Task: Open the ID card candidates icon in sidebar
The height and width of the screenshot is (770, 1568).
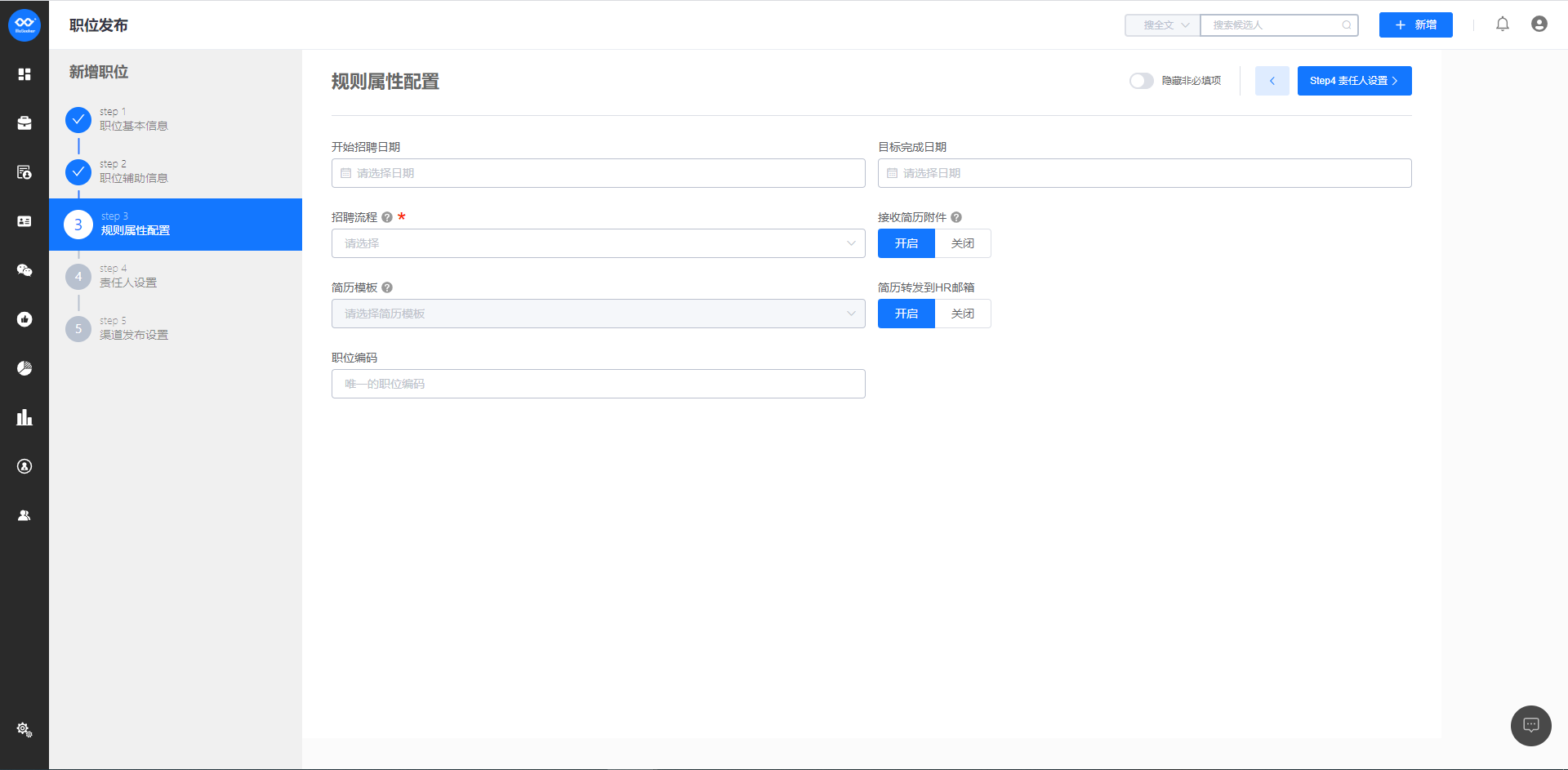Action: (24, 221)
